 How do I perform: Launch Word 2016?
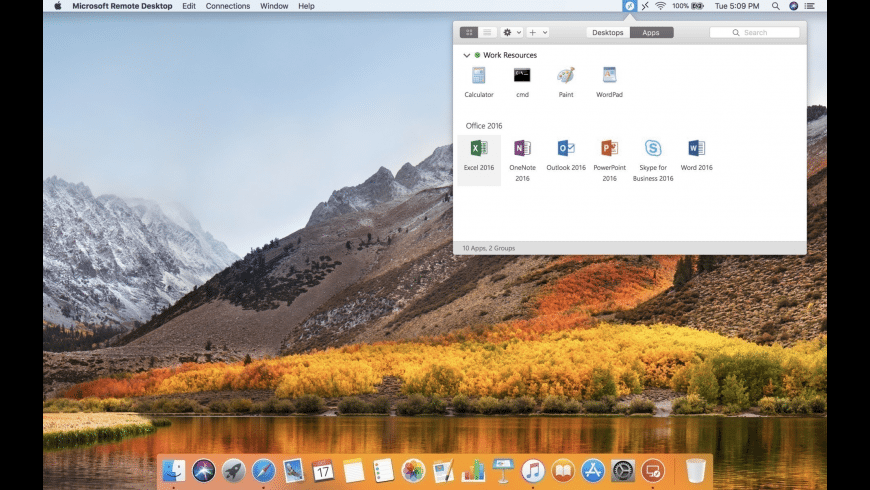(x=697, y=149)
